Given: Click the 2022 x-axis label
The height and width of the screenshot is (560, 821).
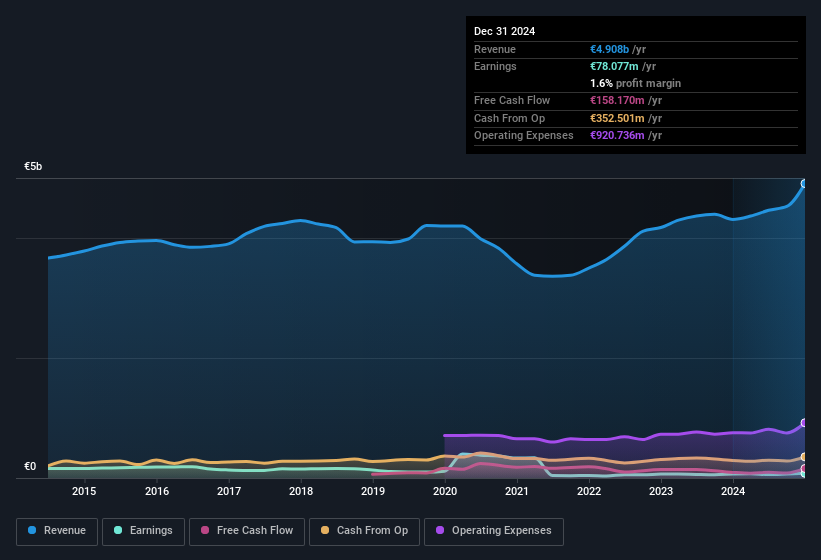Looking at the screenshot, I should [589, 491].
